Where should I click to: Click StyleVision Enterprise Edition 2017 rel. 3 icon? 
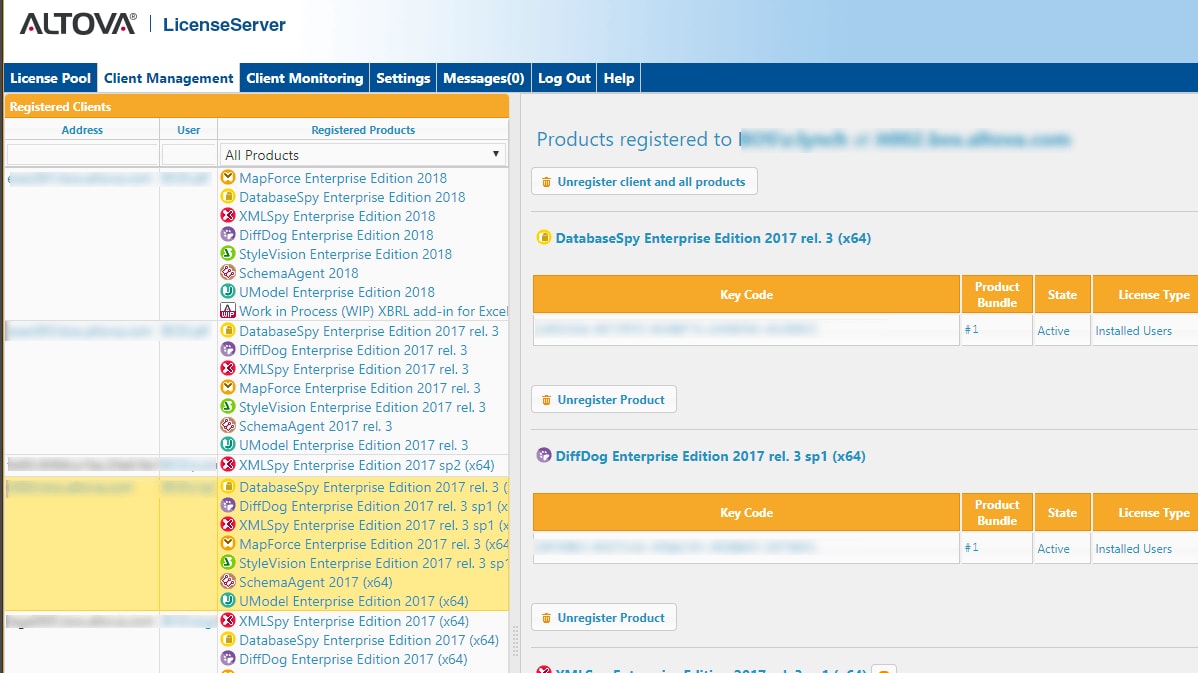pyautogui.click(x=228, y=406)
